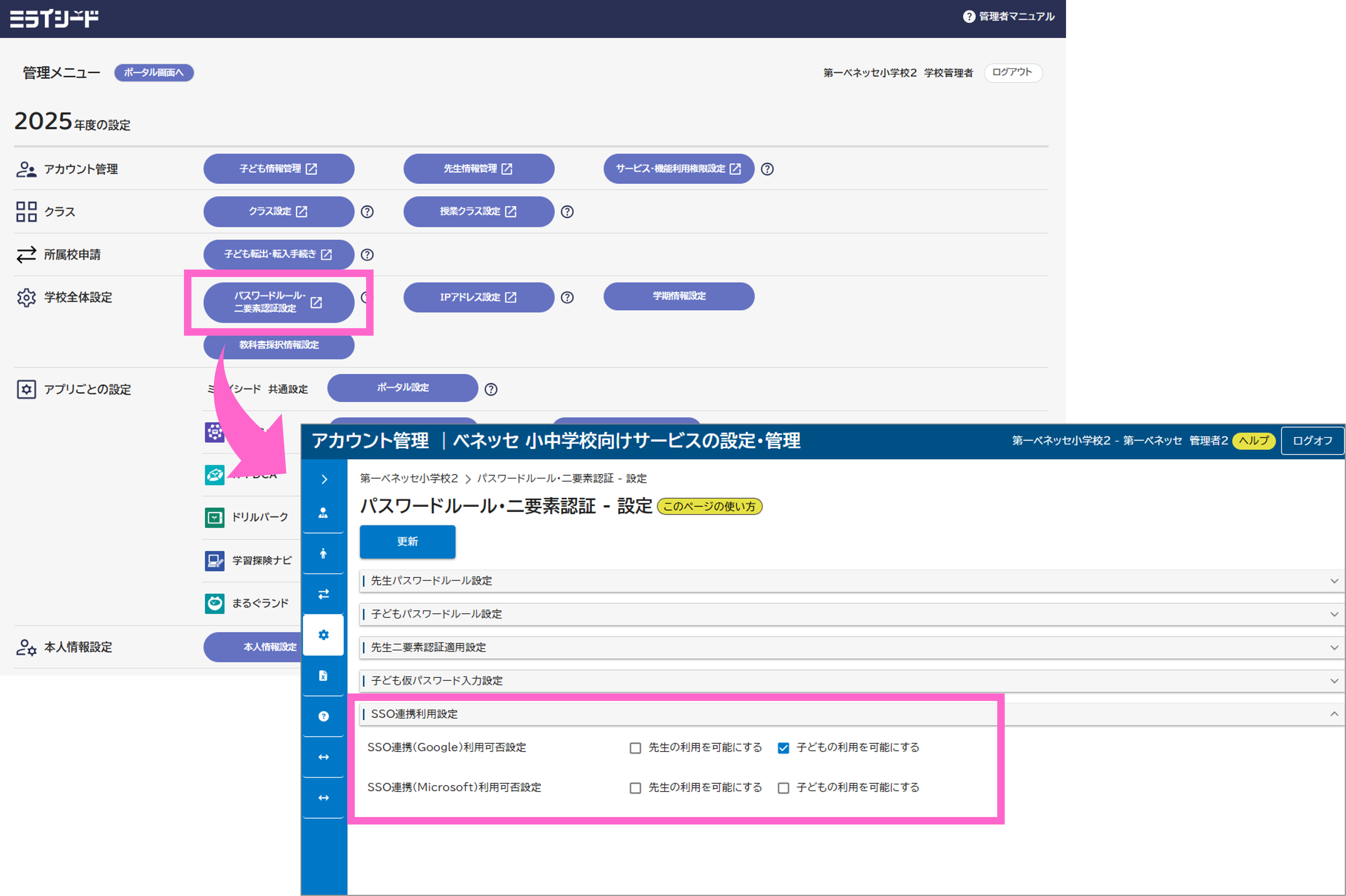Click help icon beside IPアドレス設定 button
This screenshot has width=1346, height=896.
(567, 298)
